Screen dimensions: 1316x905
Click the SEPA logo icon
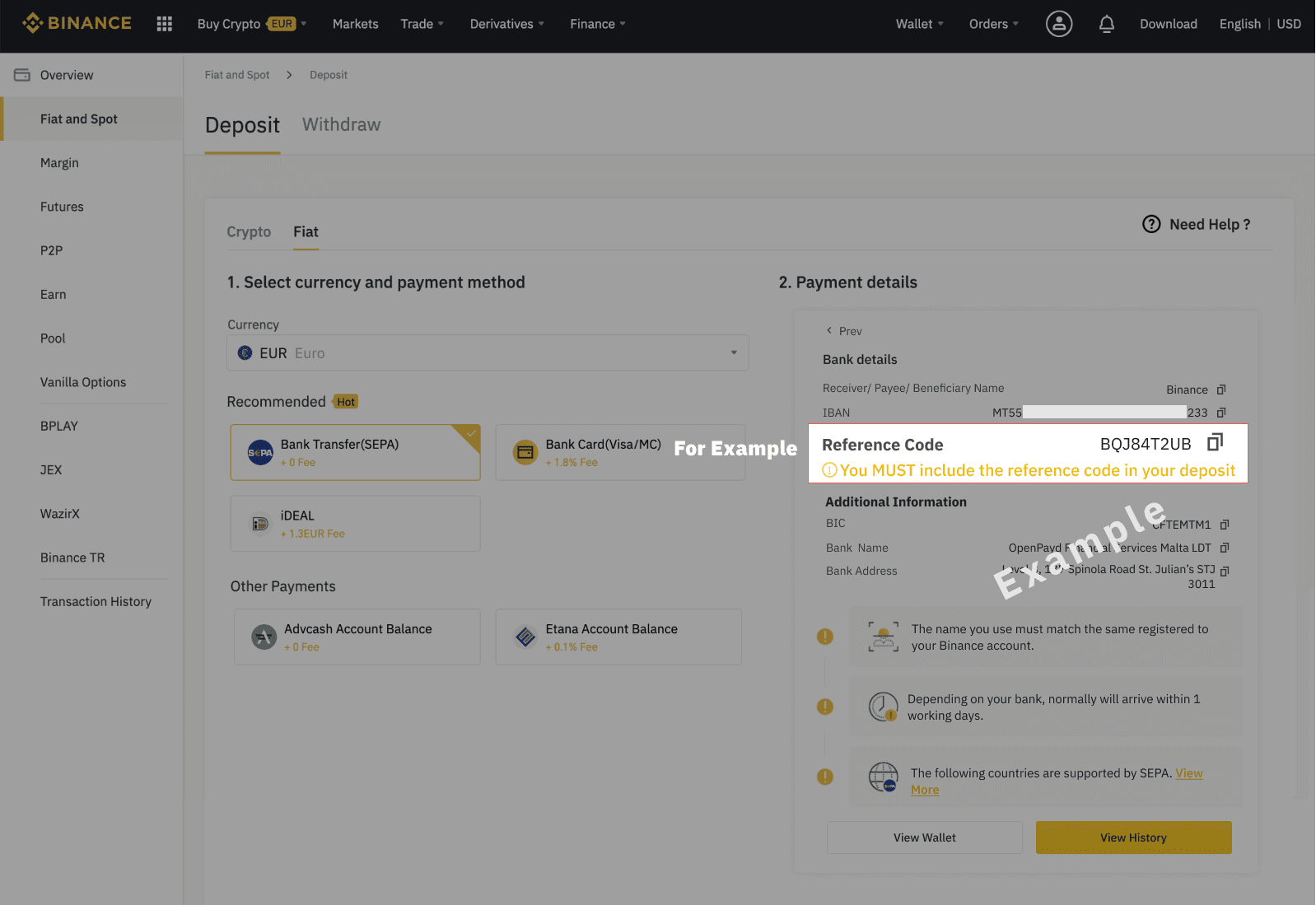[x=260, y=452]
